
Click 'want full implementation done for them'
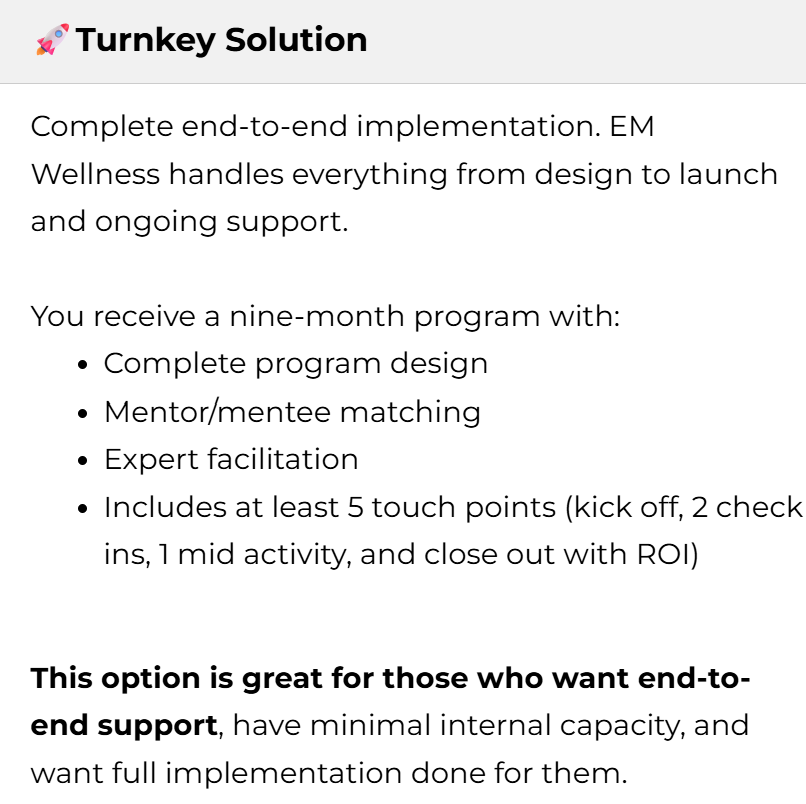coord(329,773)
